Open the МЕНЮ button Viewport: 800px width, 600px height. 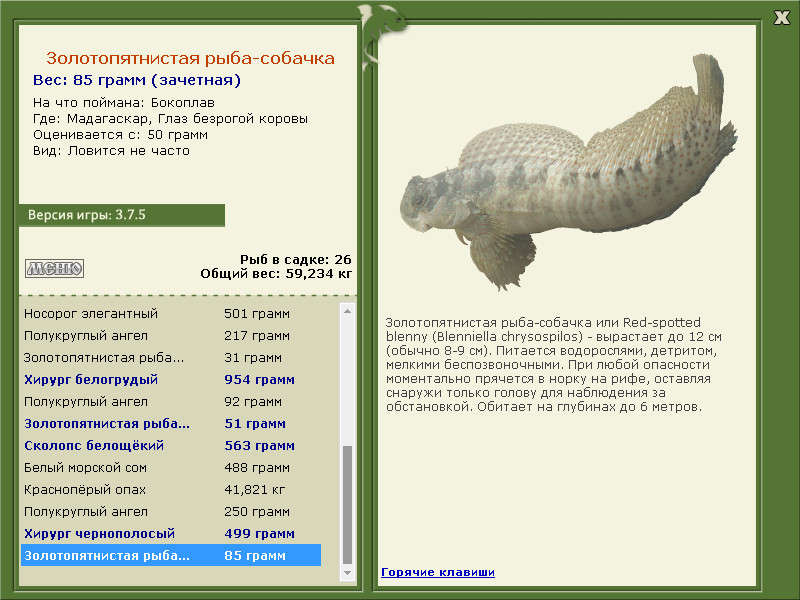[54, 268]
